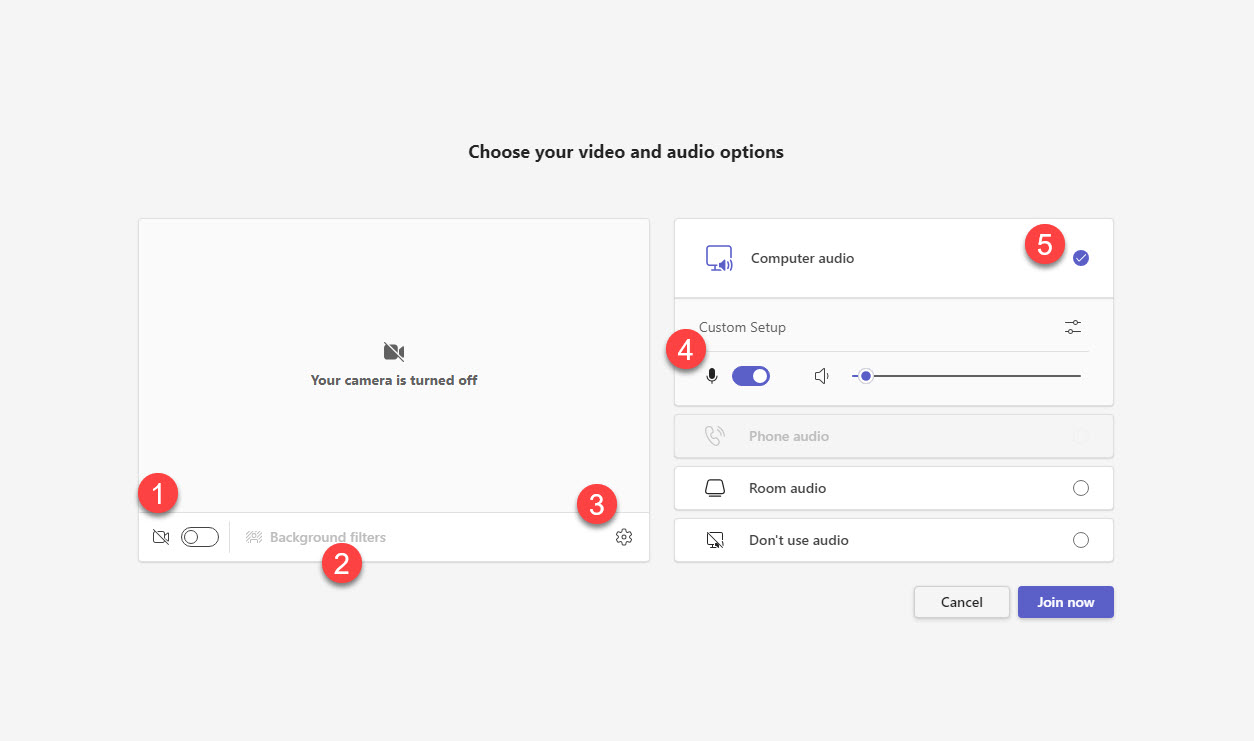This screenshot has width=1254, height=741.
Task: Click the Computer audio monitor icon
Action: (719, 259)
